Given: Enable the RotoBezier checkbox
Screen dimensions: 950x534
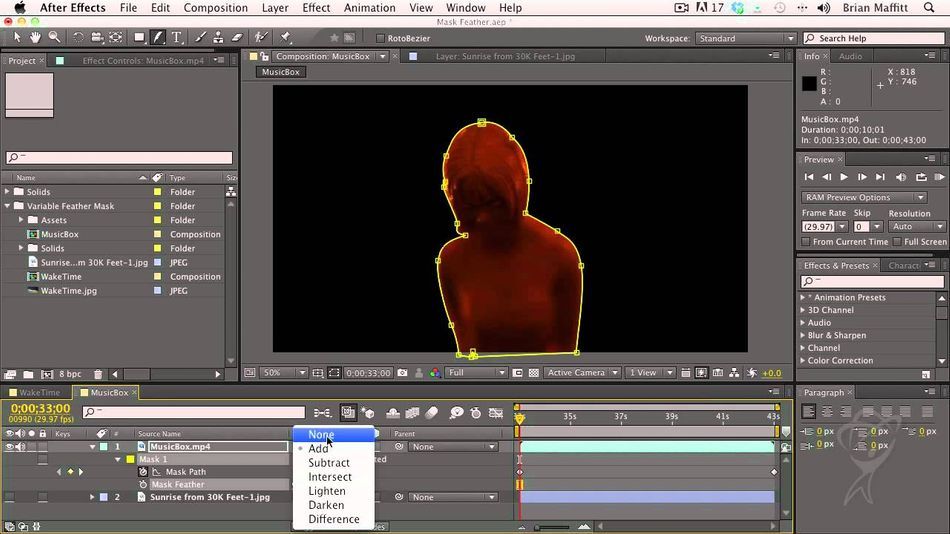Looking at the screenshot, I should [380, 38].
